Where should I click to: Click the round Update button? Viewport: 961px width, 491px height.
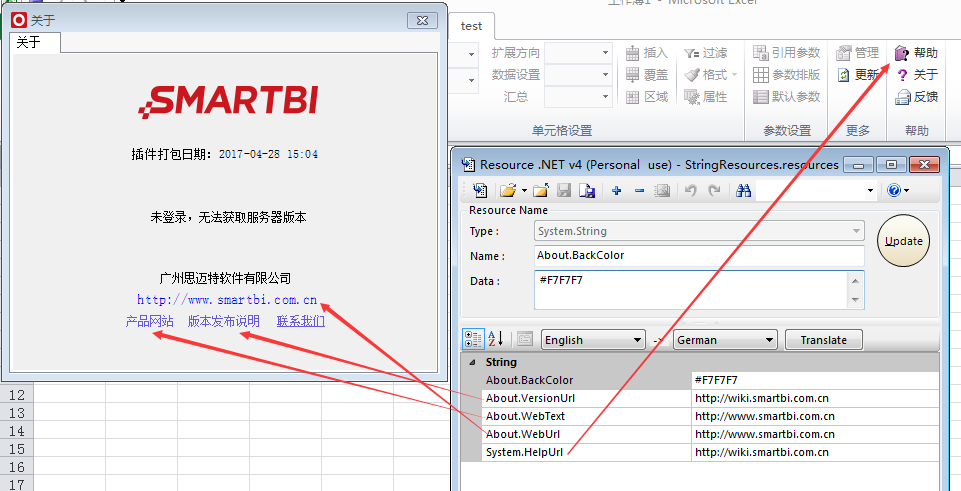click(903, 240)
